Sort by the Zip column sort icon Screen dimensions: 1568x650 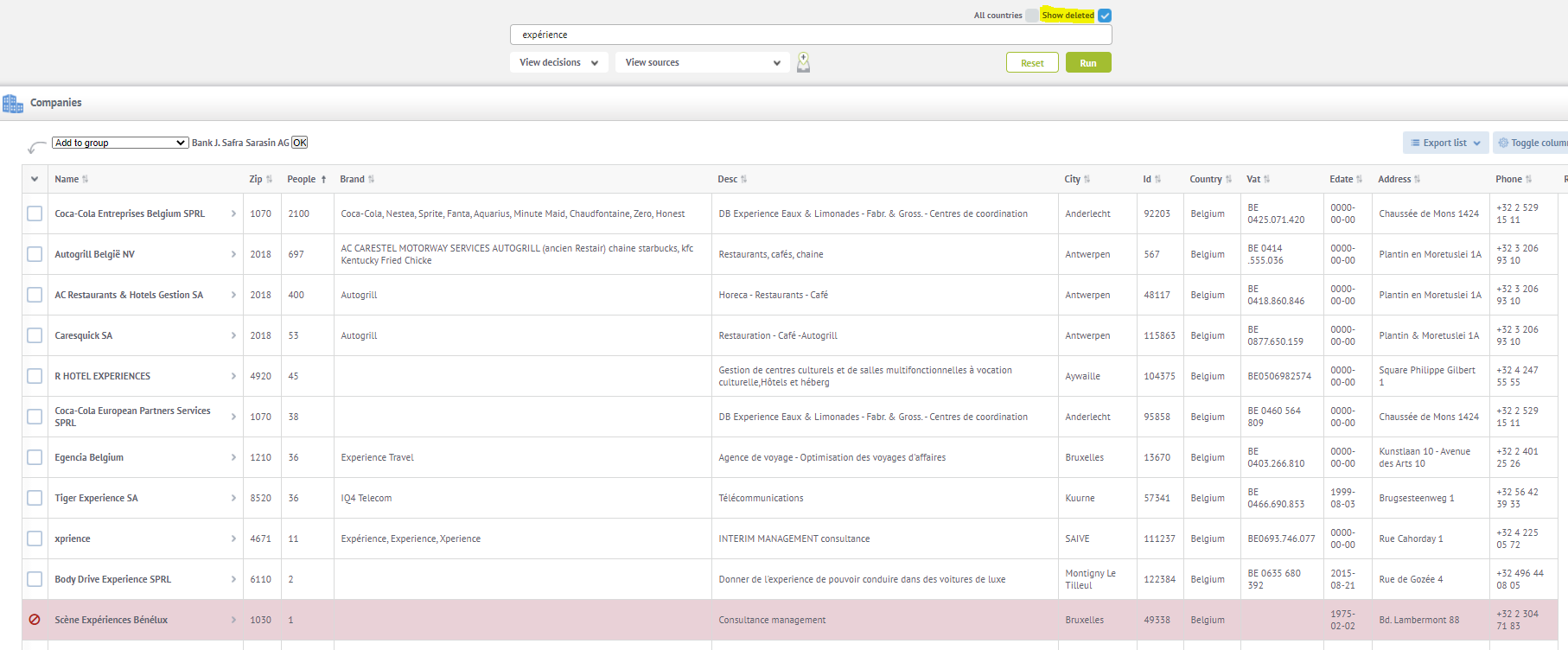[x=269, y=179]
